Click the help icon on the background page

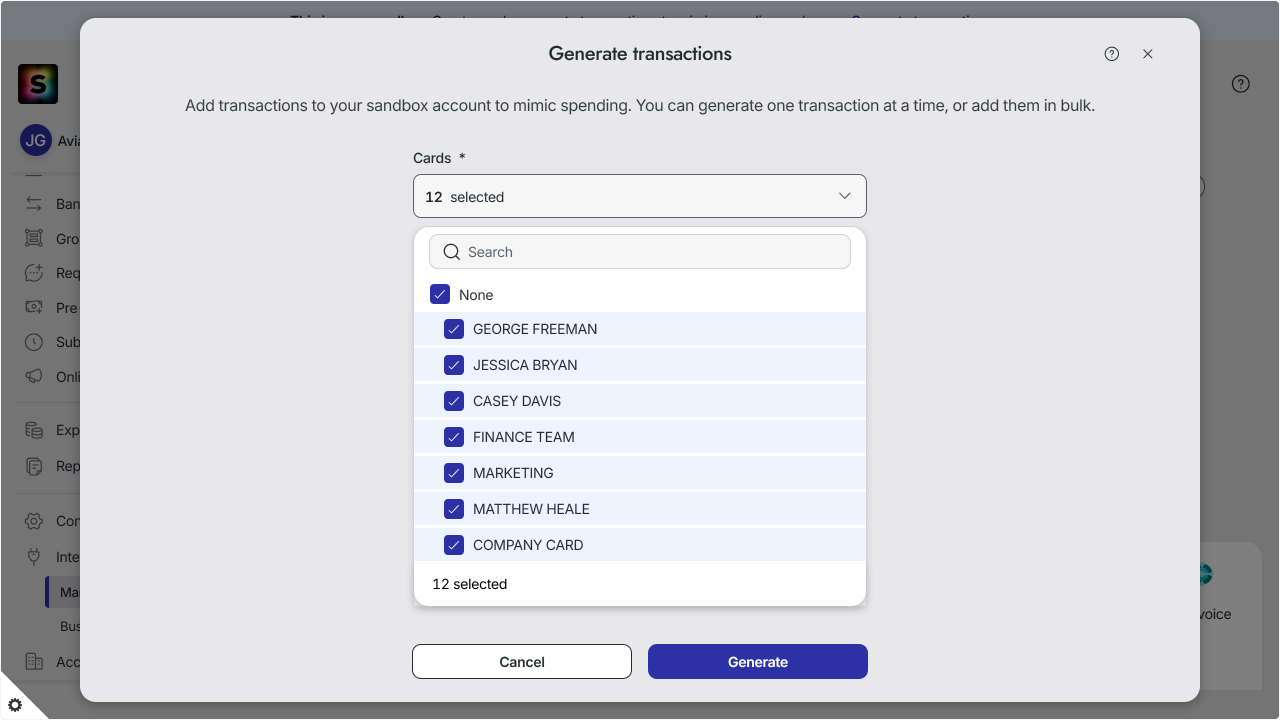(x=1241, y=84)
